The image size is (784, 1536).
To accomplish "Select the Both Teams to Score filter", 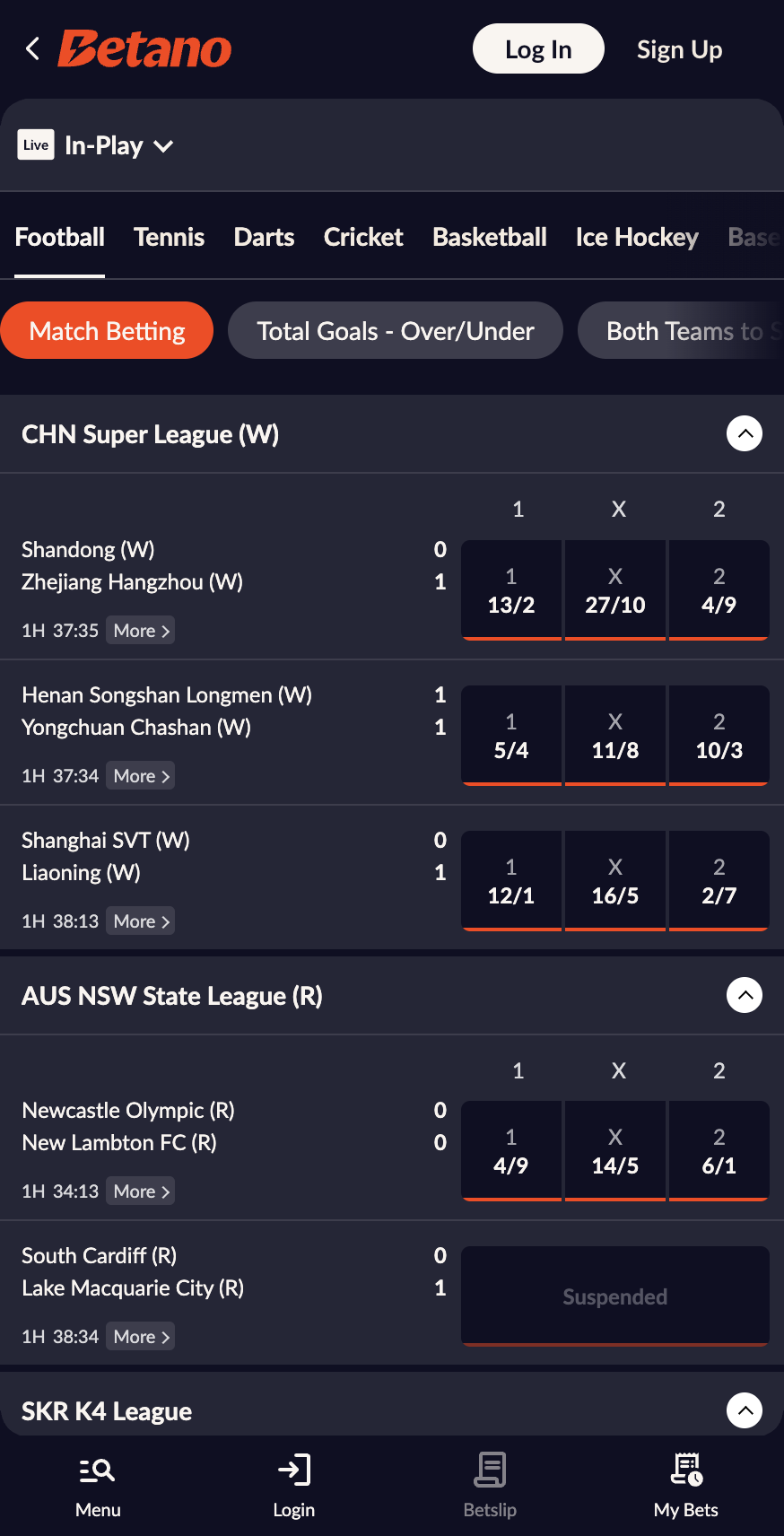I will (682, 331).
